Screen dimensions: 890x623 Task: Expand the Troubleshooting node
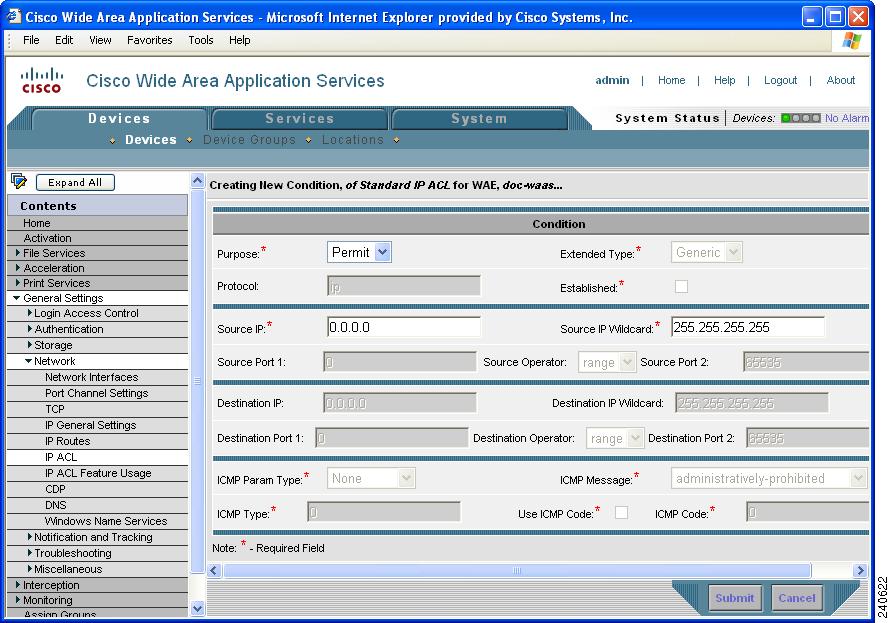pos(30,552)
